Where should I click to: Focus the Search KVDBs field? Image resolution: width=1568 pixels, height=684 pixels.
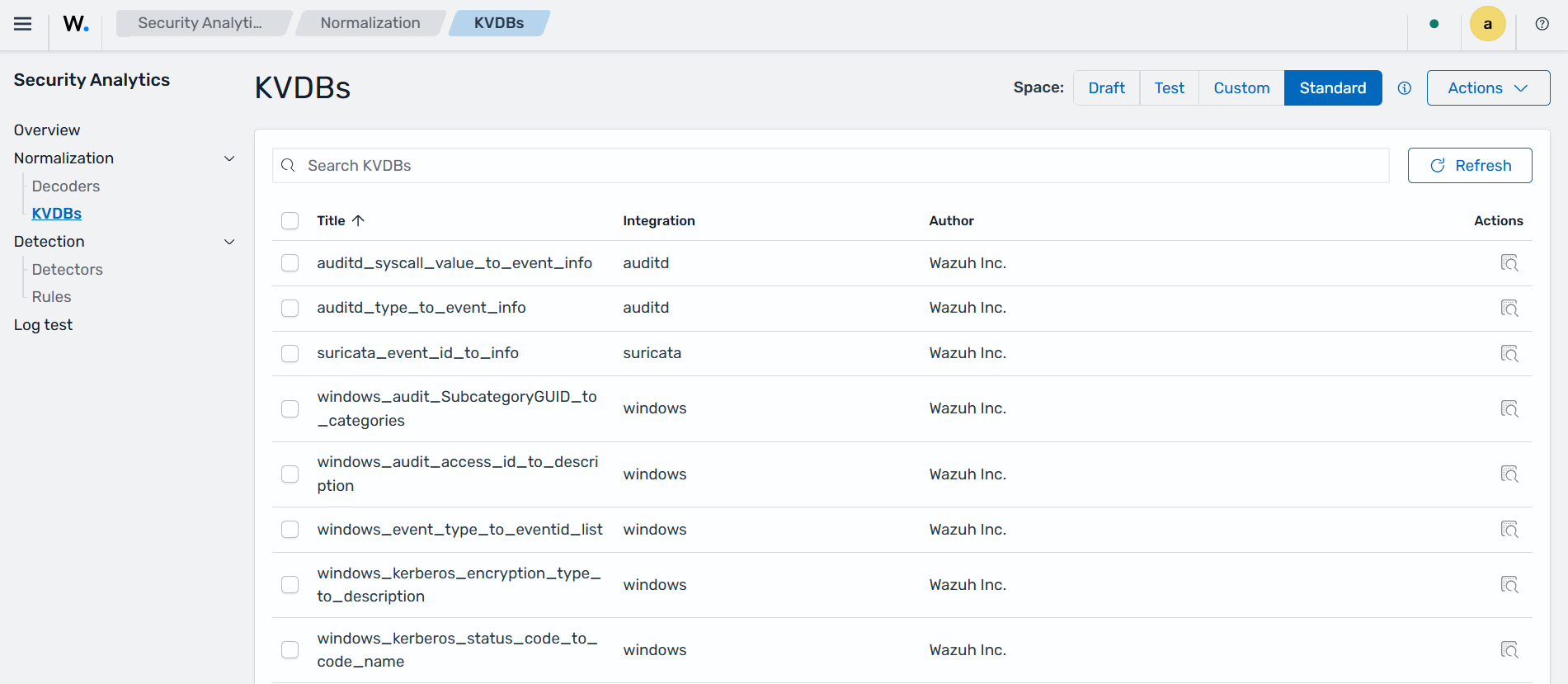[831, 166]
